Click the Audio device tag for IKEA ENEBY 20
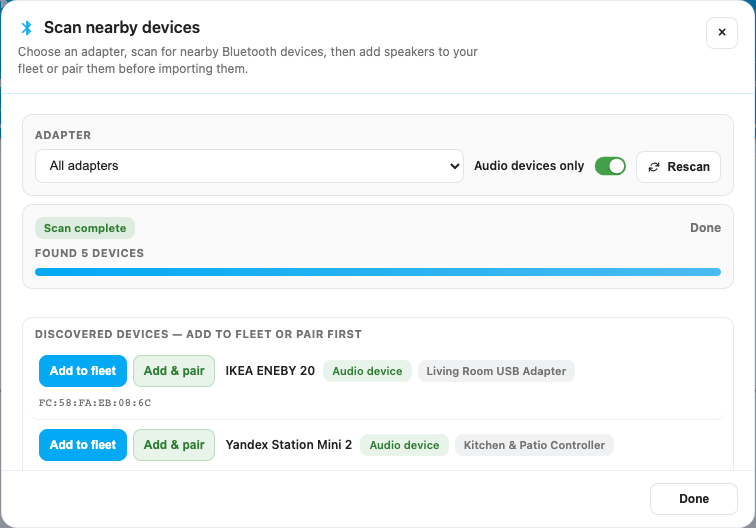The height and width of the screenshot is (528, 756). (367, 371)
